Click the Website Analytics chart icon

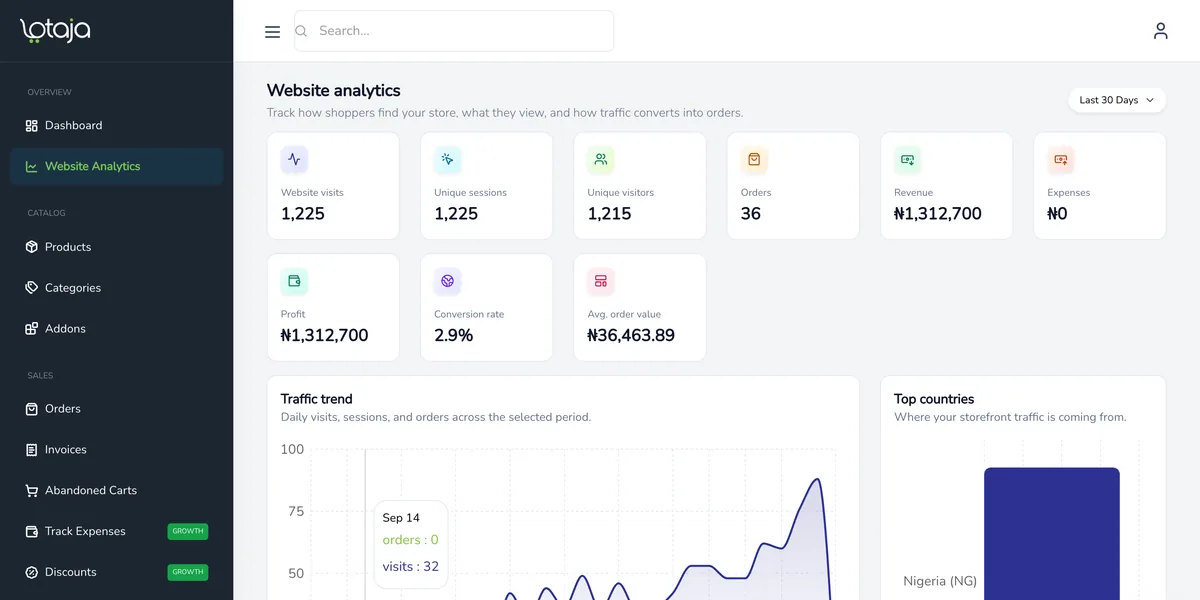click(x=31, y=167)
